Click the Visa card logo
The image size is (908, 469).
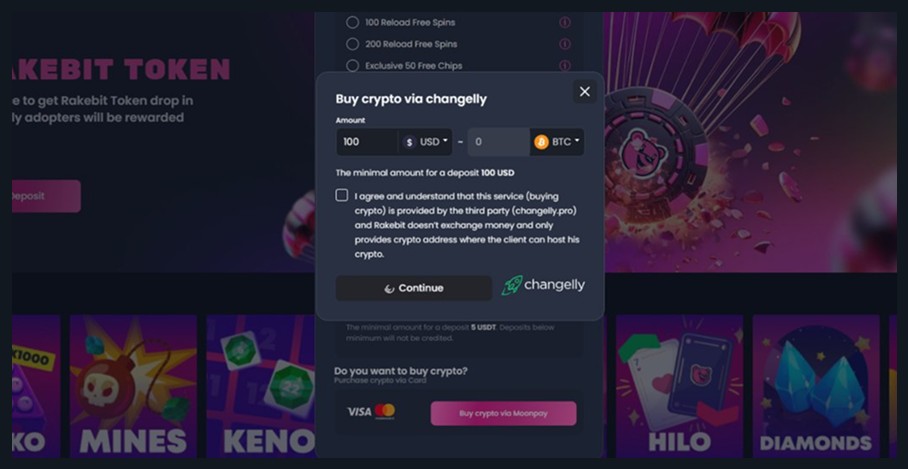359,412
